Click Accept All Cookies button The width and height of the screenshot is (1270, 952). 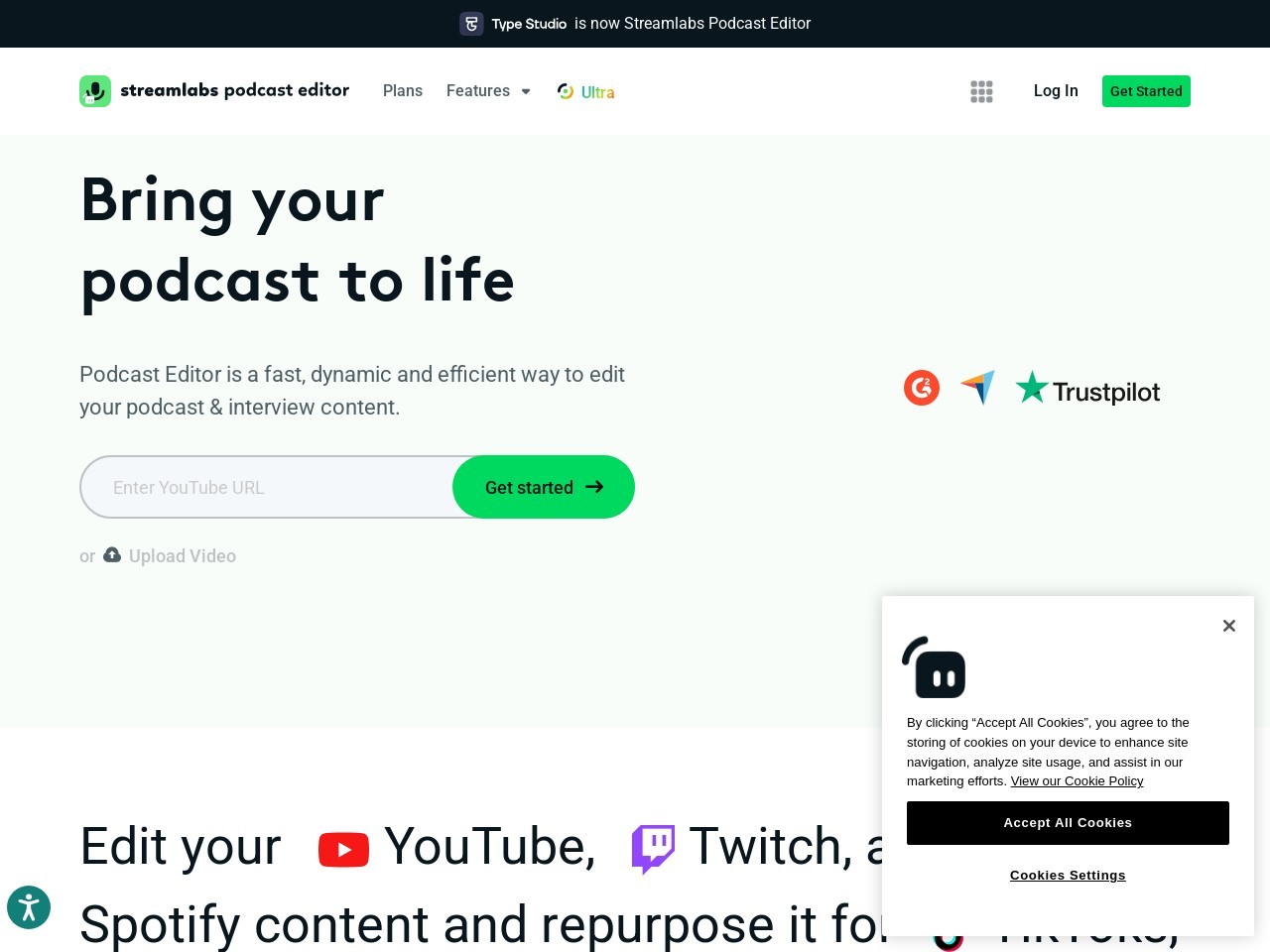pos(1068,823)
